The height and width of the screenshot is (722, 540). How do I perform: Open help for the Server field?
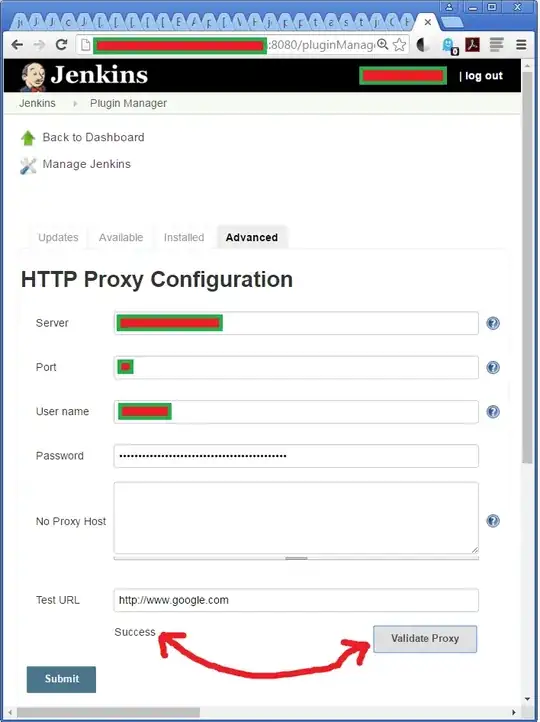[x=493, y=323]
